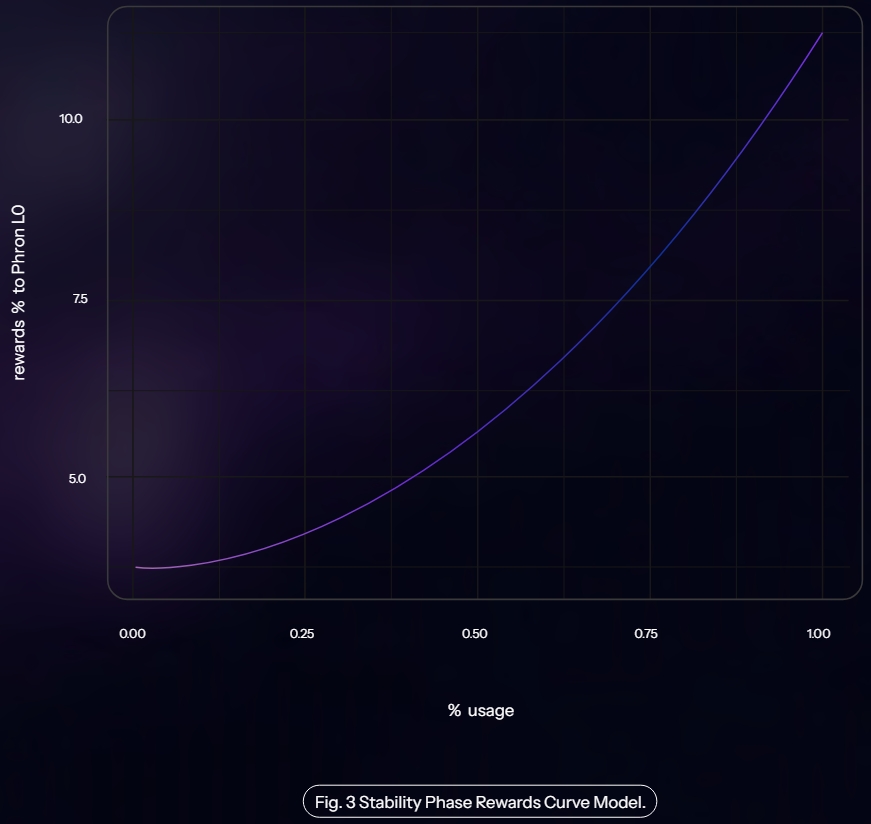Viewport: 871px width, 824px height.
Task: Click the curve where it crosses 0.25 usage
Action: coord(305,531)
